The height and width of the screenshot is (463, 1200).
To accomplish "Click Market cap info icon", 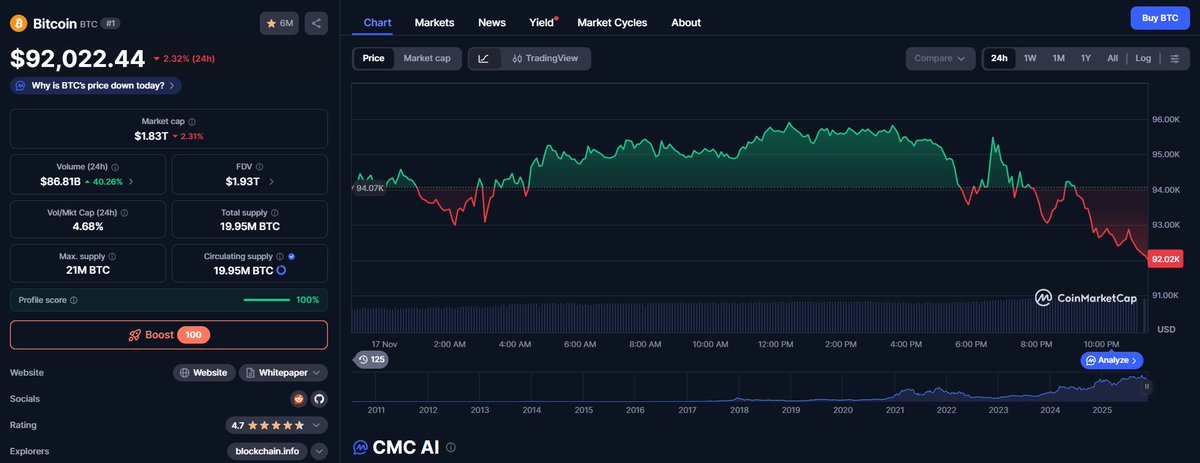I will pos(192,121).
